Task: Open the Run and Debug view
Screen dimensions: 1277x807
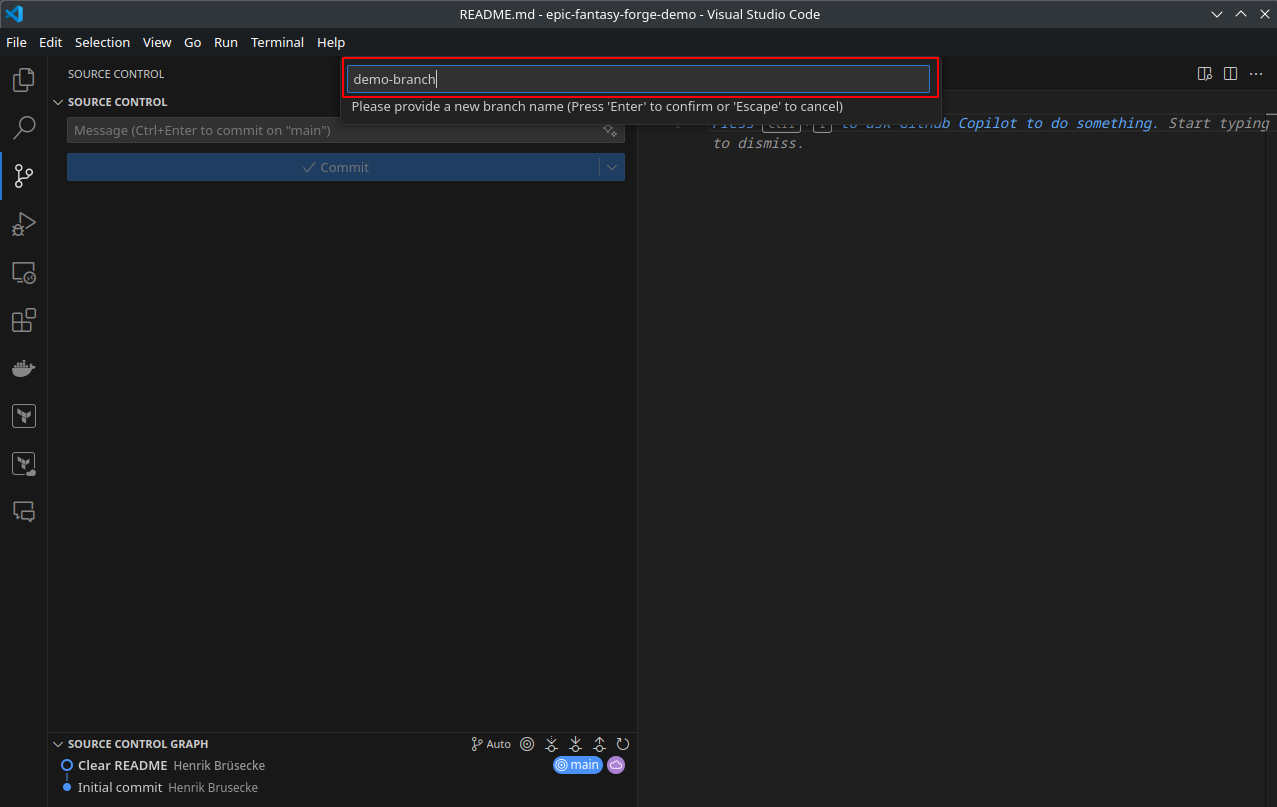Action: (x=24, y=225)
